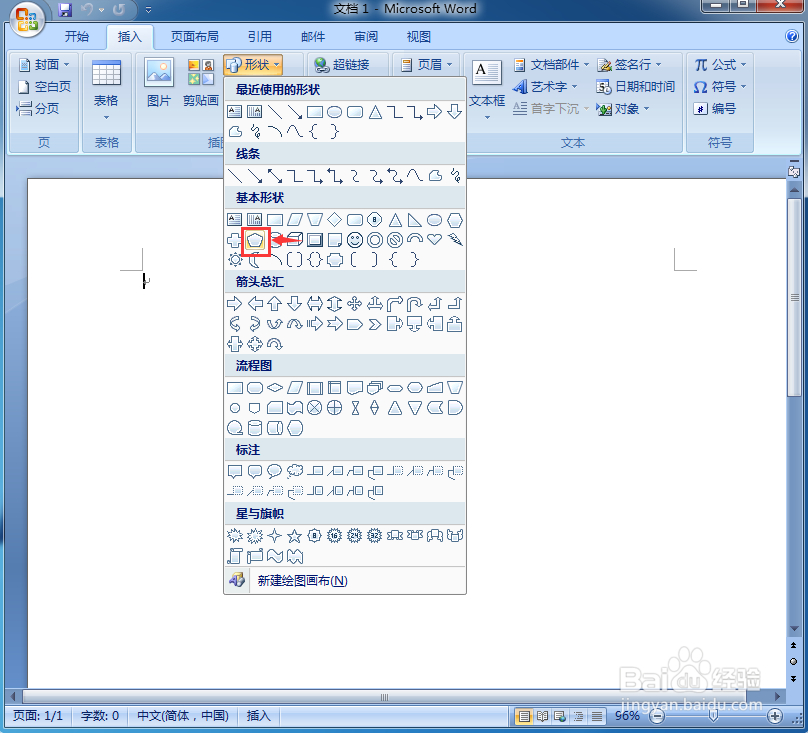Screen dimensions: 808x733
Task: Switch to Page Layout tab
Action: click(x=195, y=37)
